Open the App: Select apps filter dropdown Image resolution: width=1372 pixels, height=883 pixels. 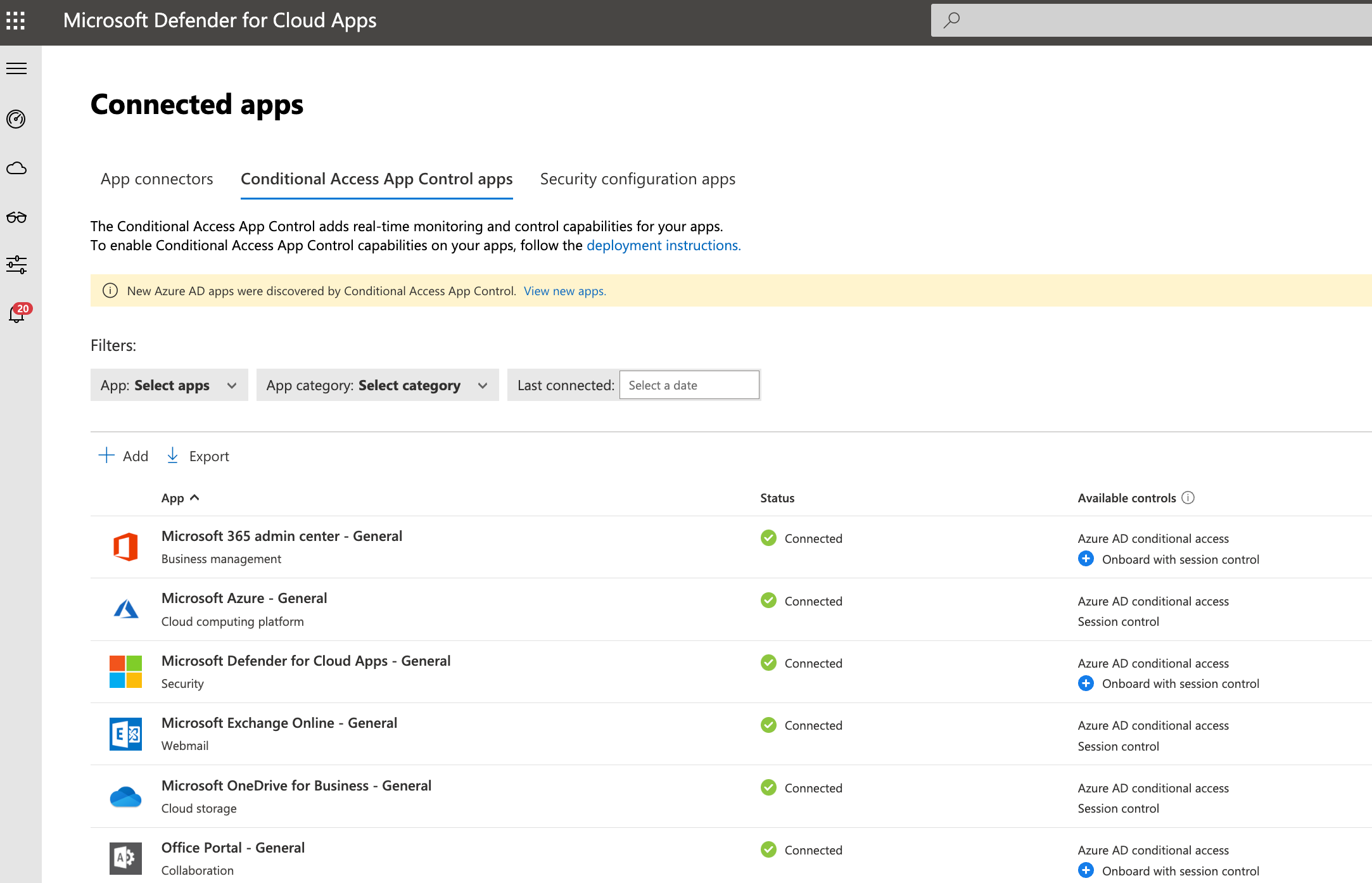[x=169, y=385]
